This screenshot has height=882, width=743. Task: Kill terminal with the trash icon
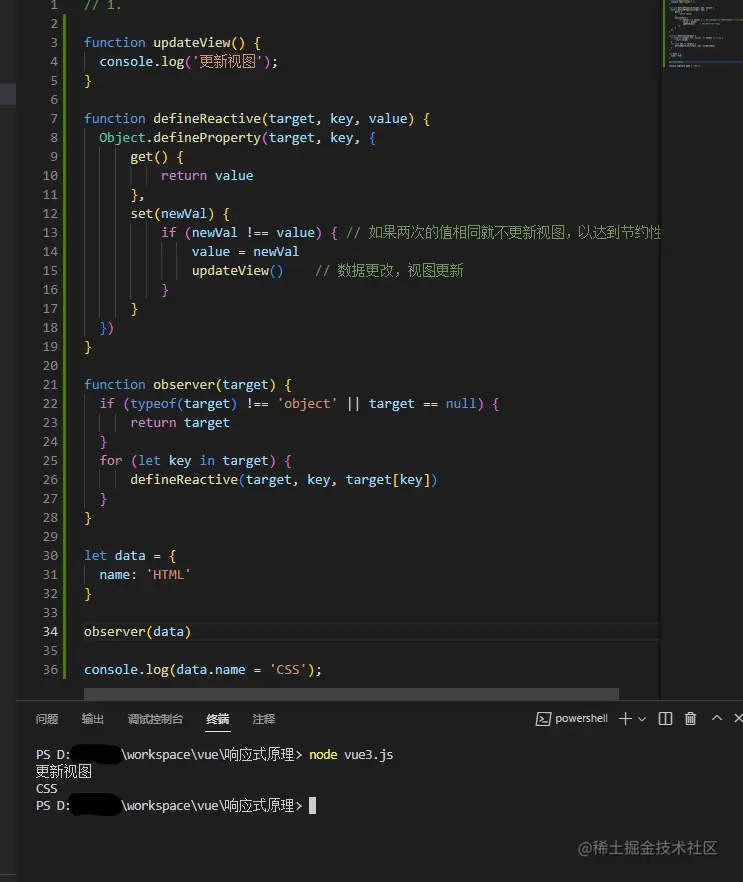coord(690,719)
